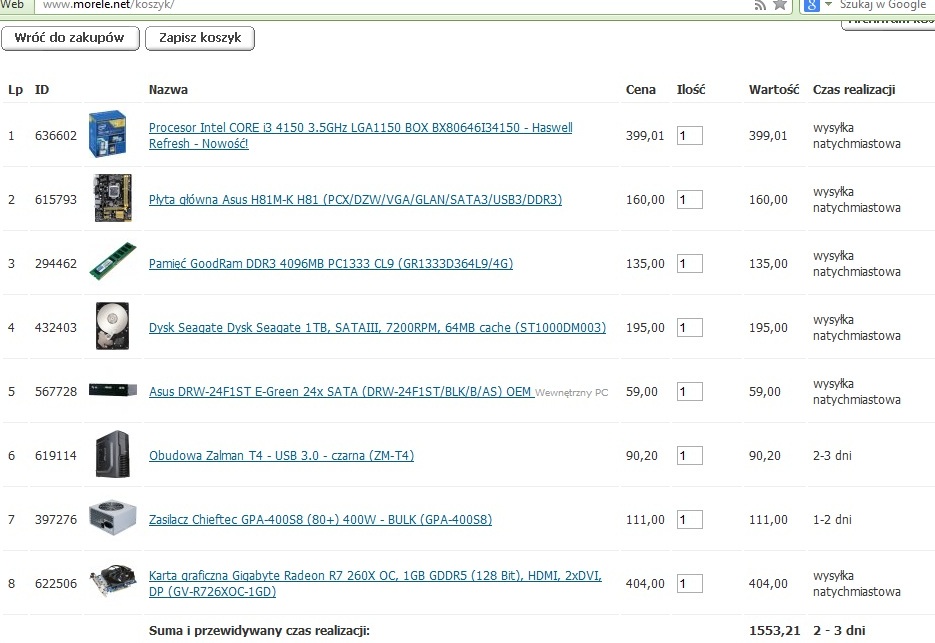The width and height of the screenshot is (935, 643).
Task: Click the Czas realizacji column header
Action: pos(854,89)
